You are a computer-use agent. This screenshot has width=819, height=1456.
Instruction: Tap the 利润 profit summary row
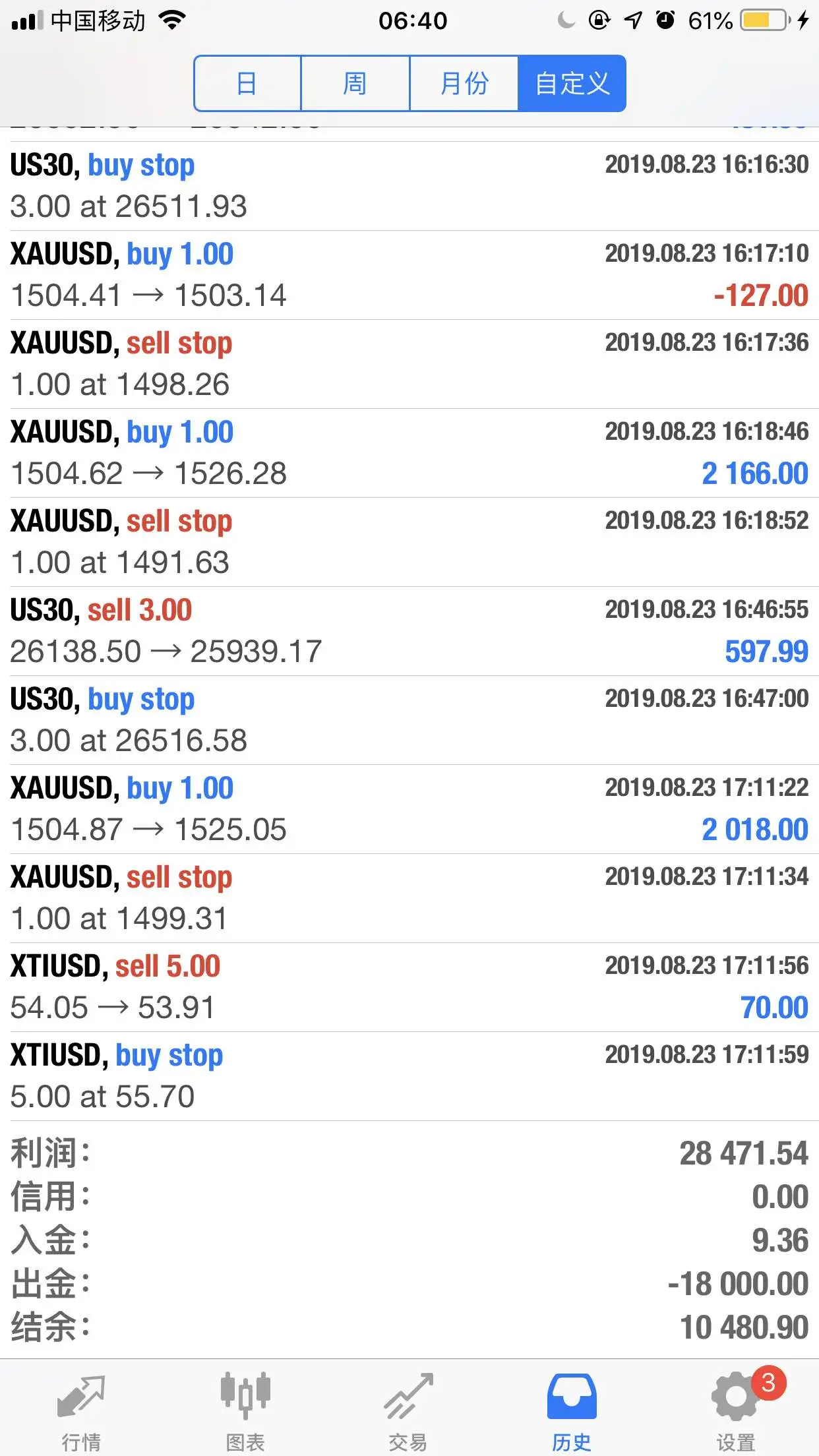(x=409, y=1153)
